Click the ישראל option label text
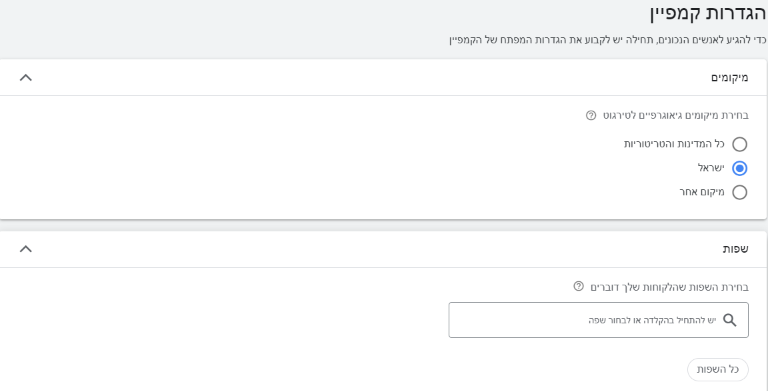768x391 pixels. tap(711, 168)
